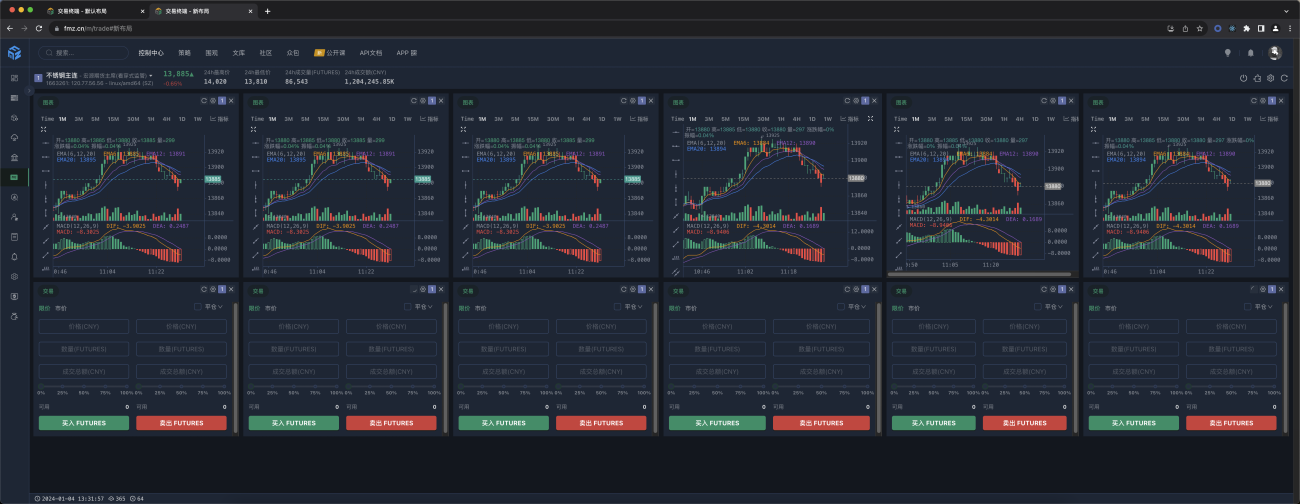
Task: Open settings of the first chart panel
Action: (212, 101)
